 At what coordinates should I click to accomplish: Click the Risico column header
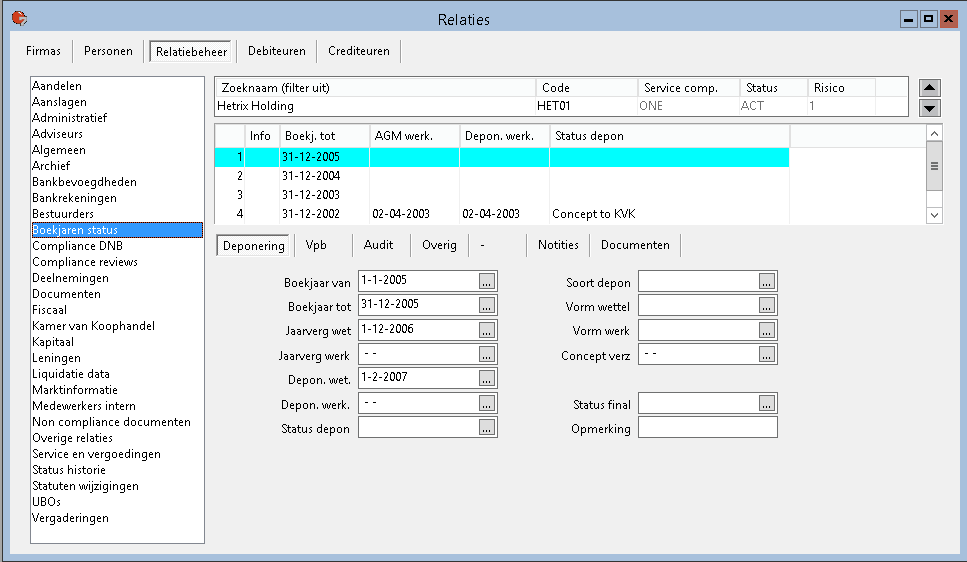(x=841, y=88)
